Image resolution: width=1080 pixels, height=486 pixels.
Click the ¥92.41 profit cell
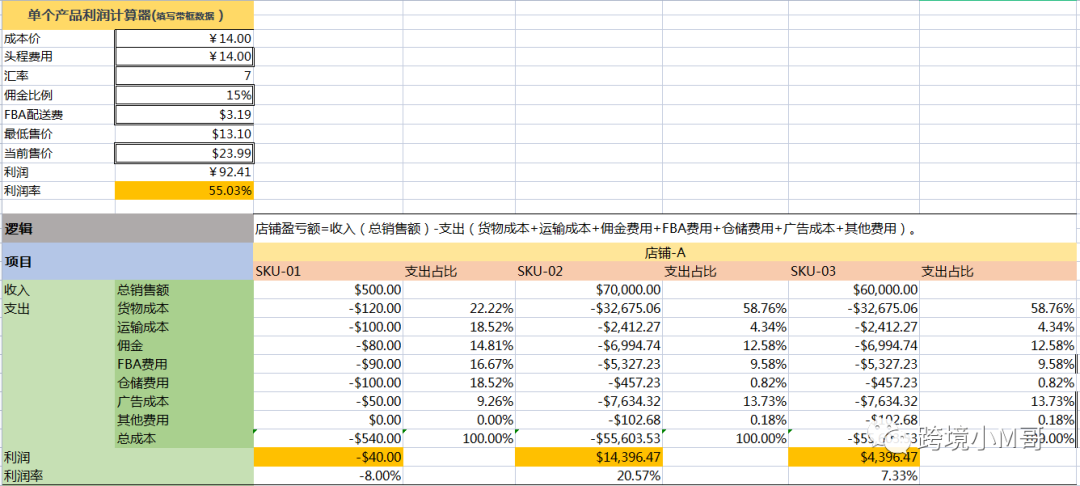[x=184, y=172]
